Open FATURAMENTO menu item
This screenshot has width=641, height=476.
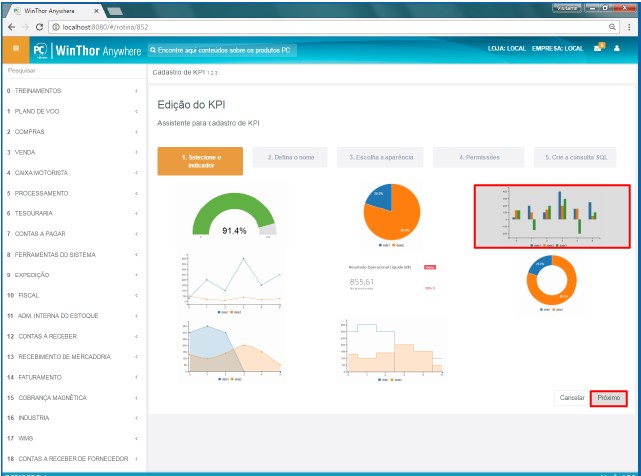click(x=74, y=377)
